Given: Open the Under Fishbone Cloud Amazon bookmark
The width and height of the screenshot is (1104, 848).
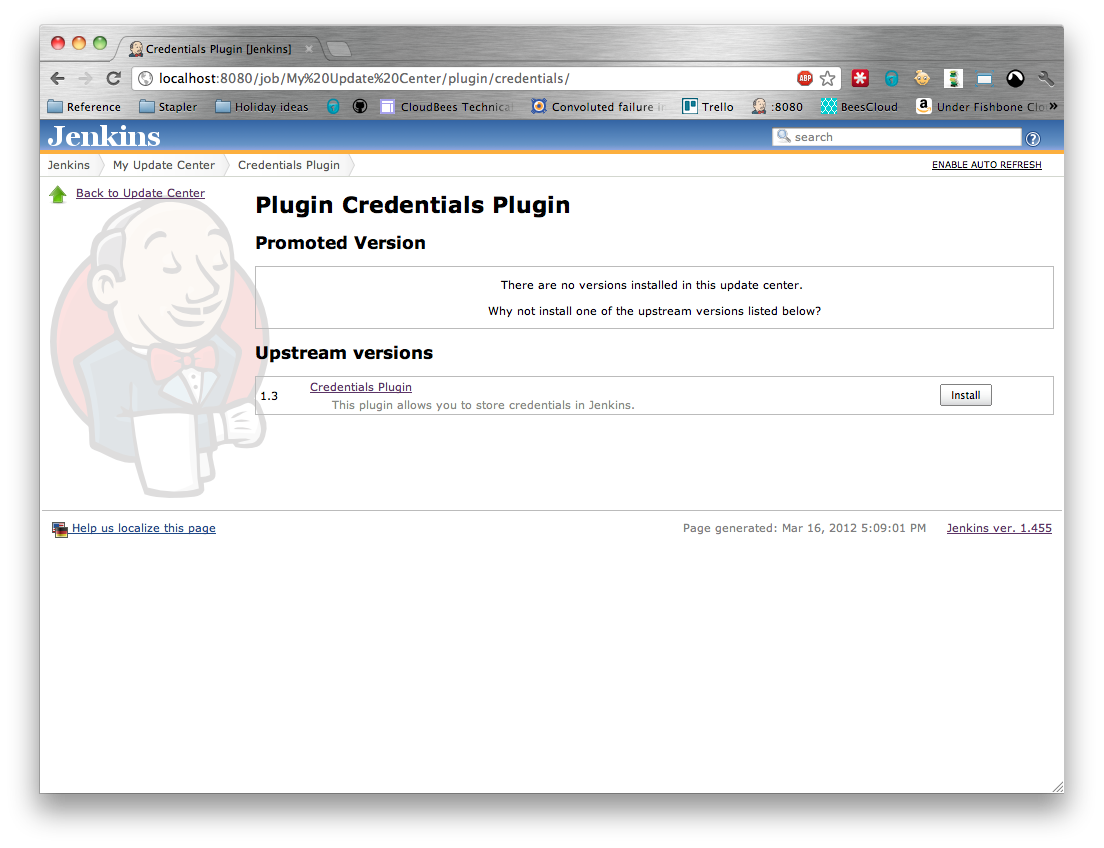Looking at the screenshot, I should (x=980, y=106).
